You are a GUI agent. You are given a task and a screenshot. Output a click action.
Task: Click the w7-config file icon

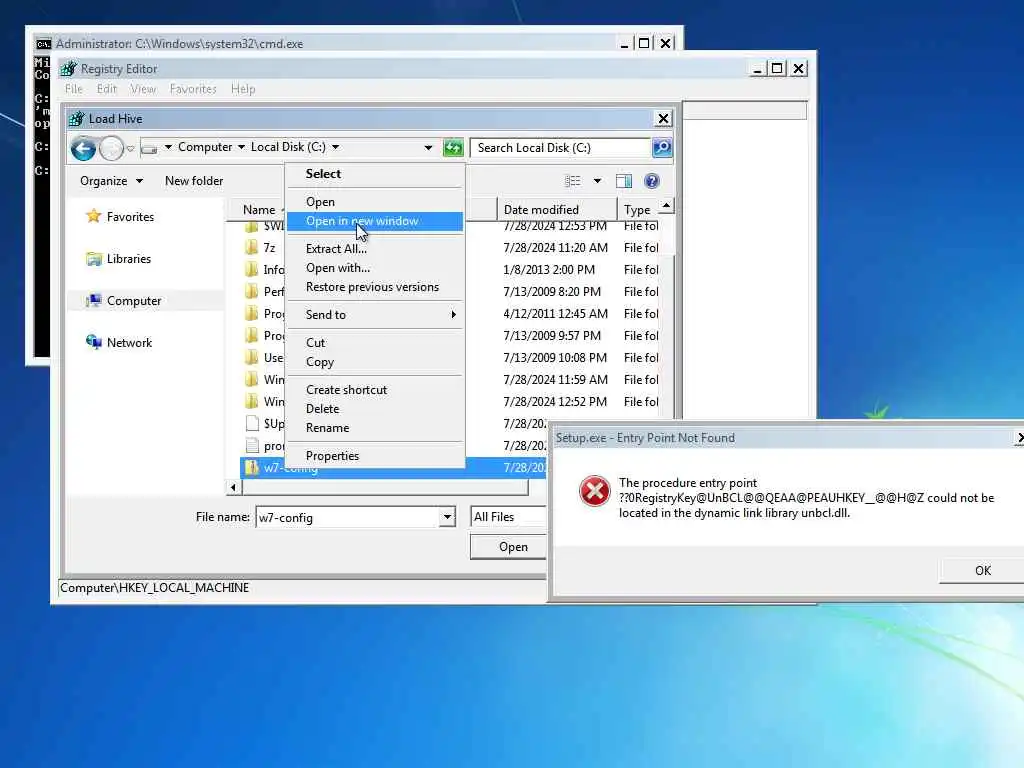point(251,467)
